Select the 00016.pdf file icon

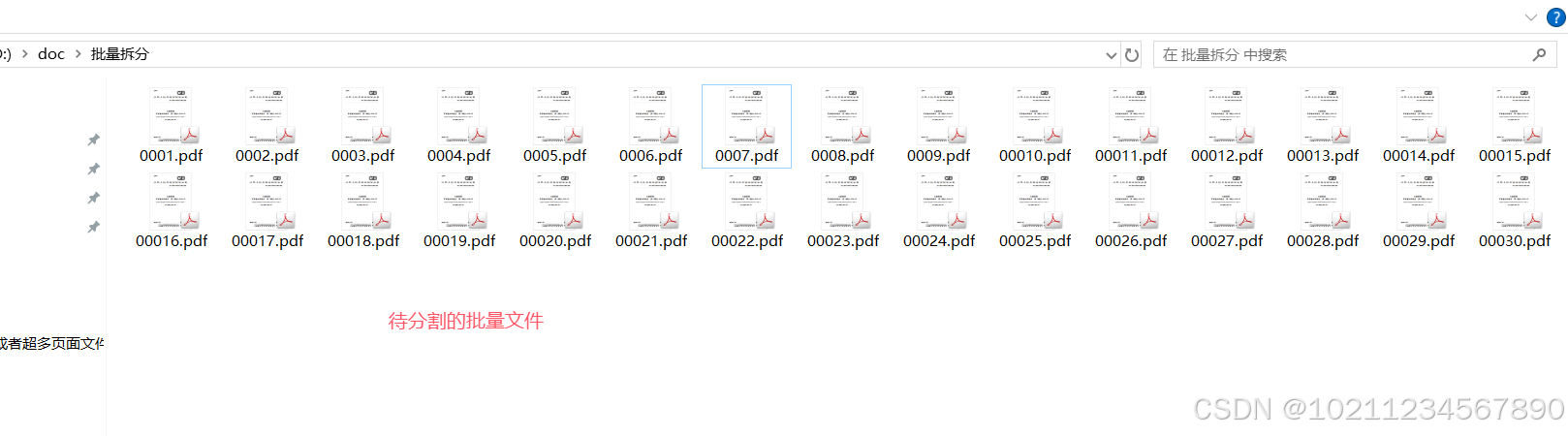(x=172, y=202)
